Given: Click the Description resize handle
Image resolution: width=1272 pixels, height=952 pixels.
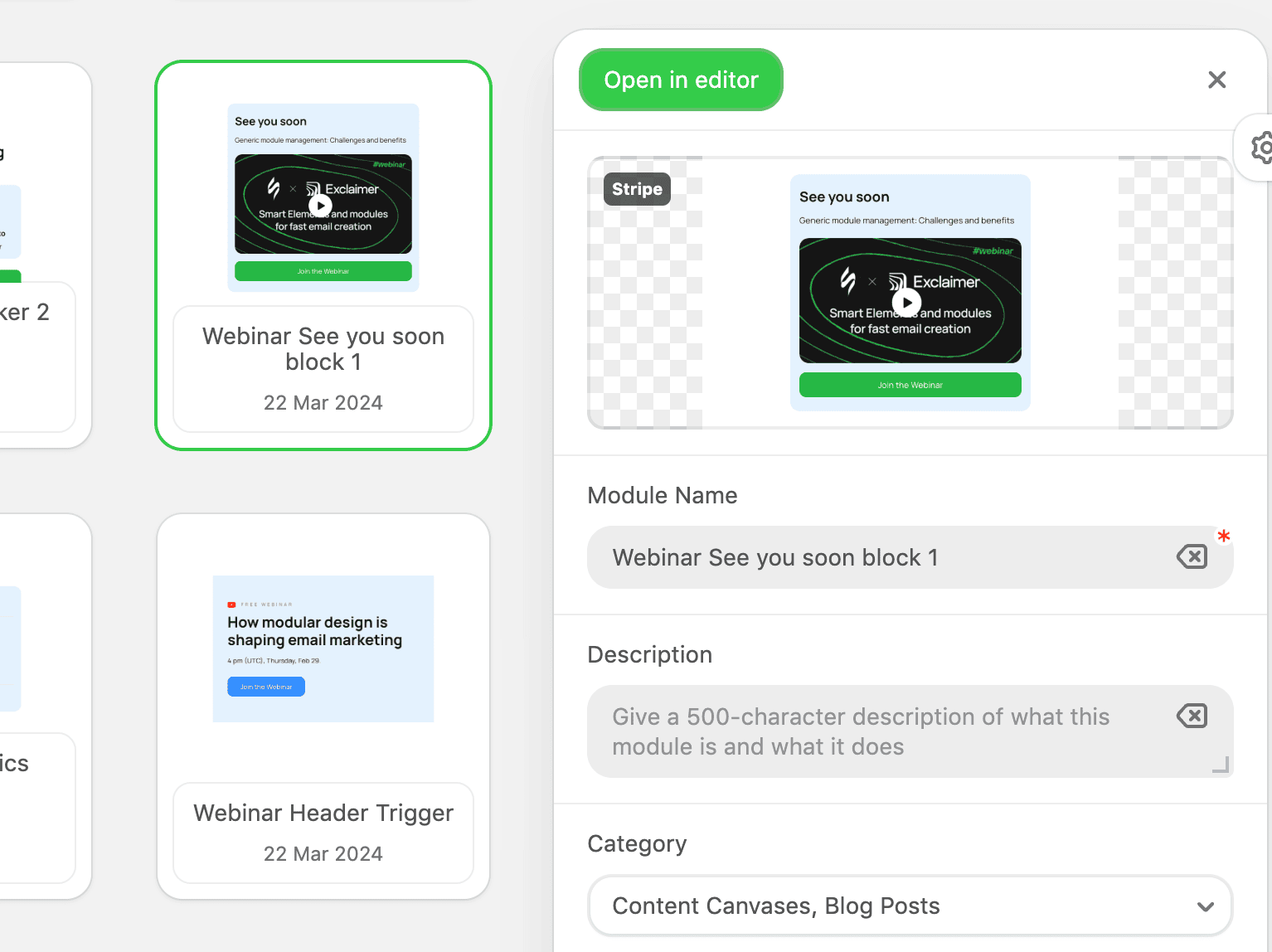Looking at the screenshot, I should tap(1221, 765).
